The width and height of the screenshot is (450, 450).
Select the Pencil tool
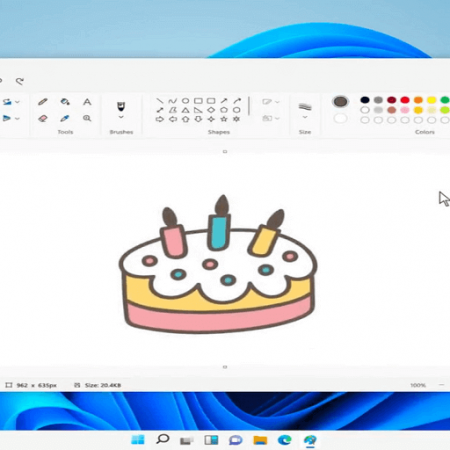click(x=43, y=102)
